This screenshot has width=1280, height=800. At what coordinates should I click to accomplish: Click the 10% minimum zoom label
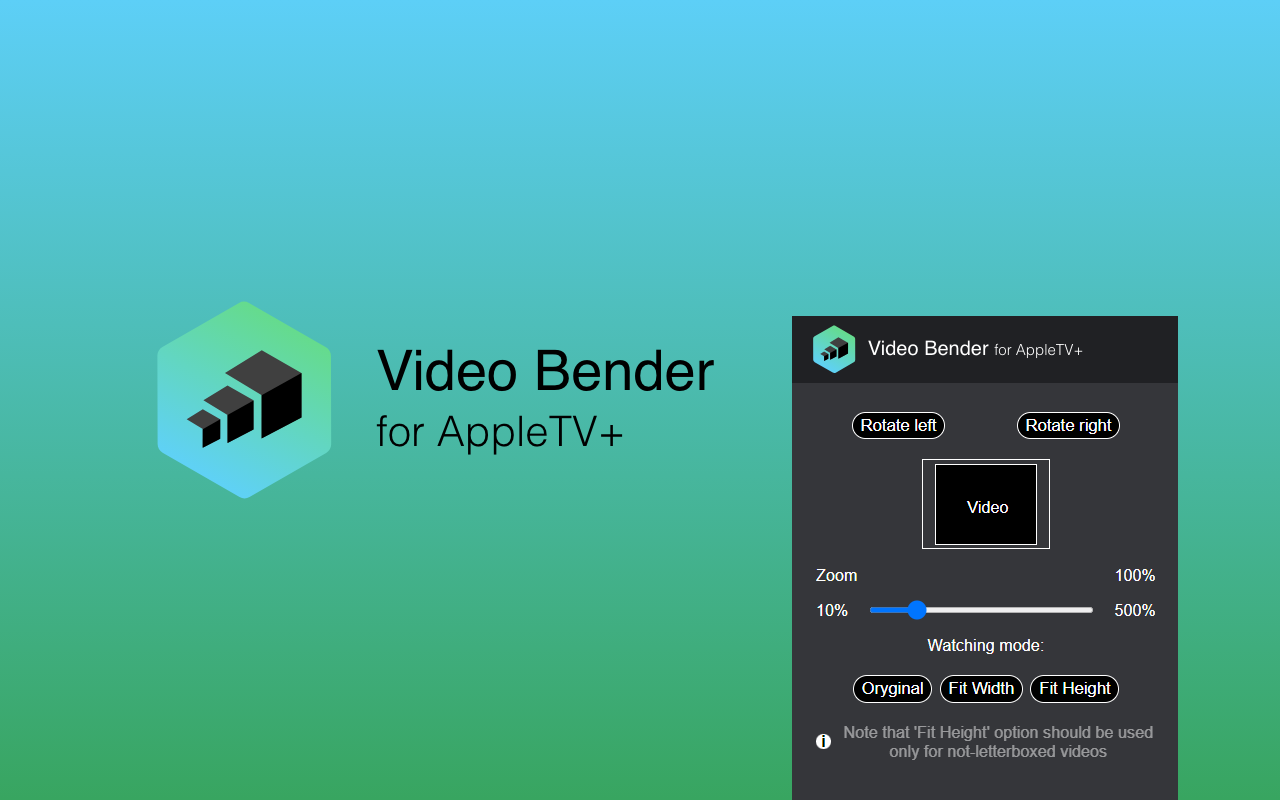(832, 610)
